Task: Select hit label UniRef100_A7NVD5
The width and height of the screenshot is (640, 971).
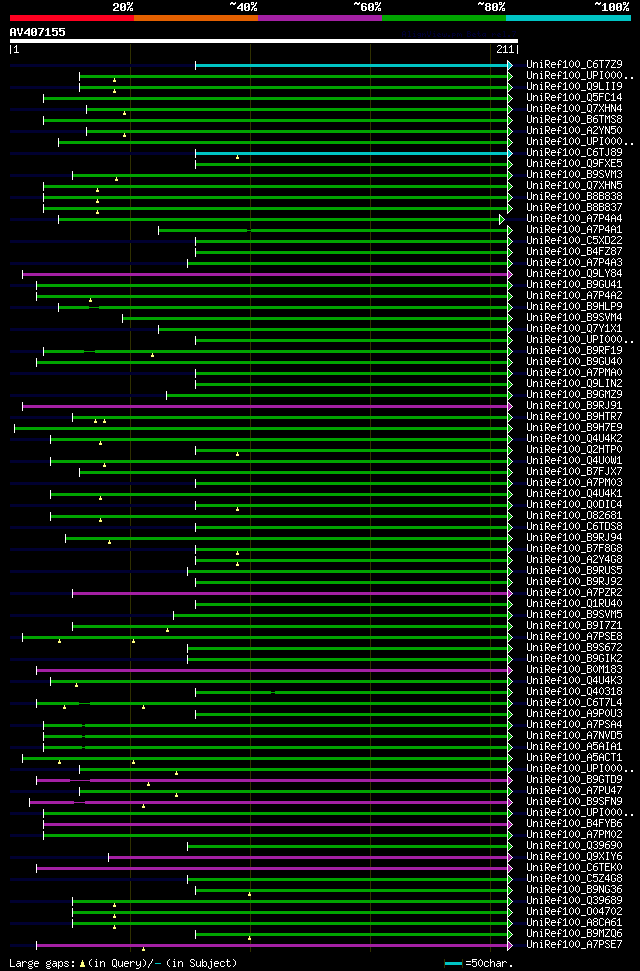Action: coord(574,735)
